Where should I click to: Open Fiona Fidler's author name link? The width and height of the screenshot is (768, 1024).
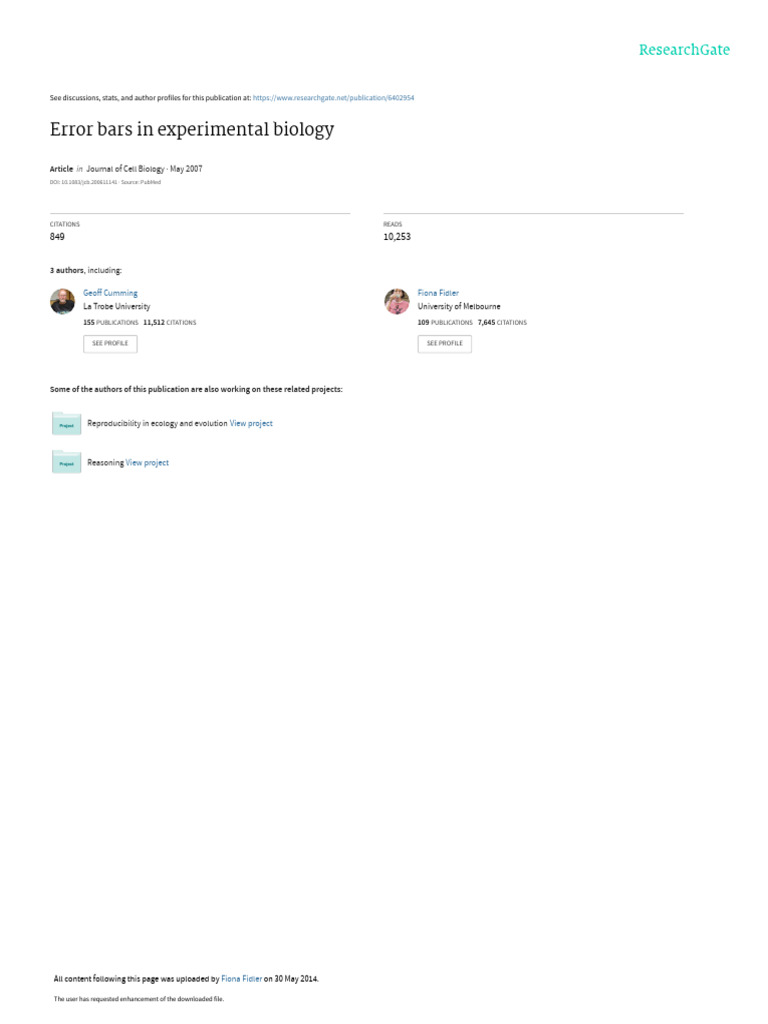[438, 293]
